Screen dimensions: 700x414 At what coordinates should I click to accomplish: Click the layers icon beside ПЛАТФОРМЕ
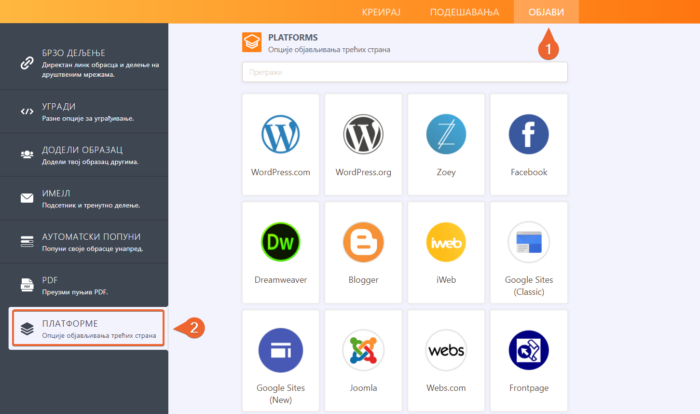tap(27, 329)
